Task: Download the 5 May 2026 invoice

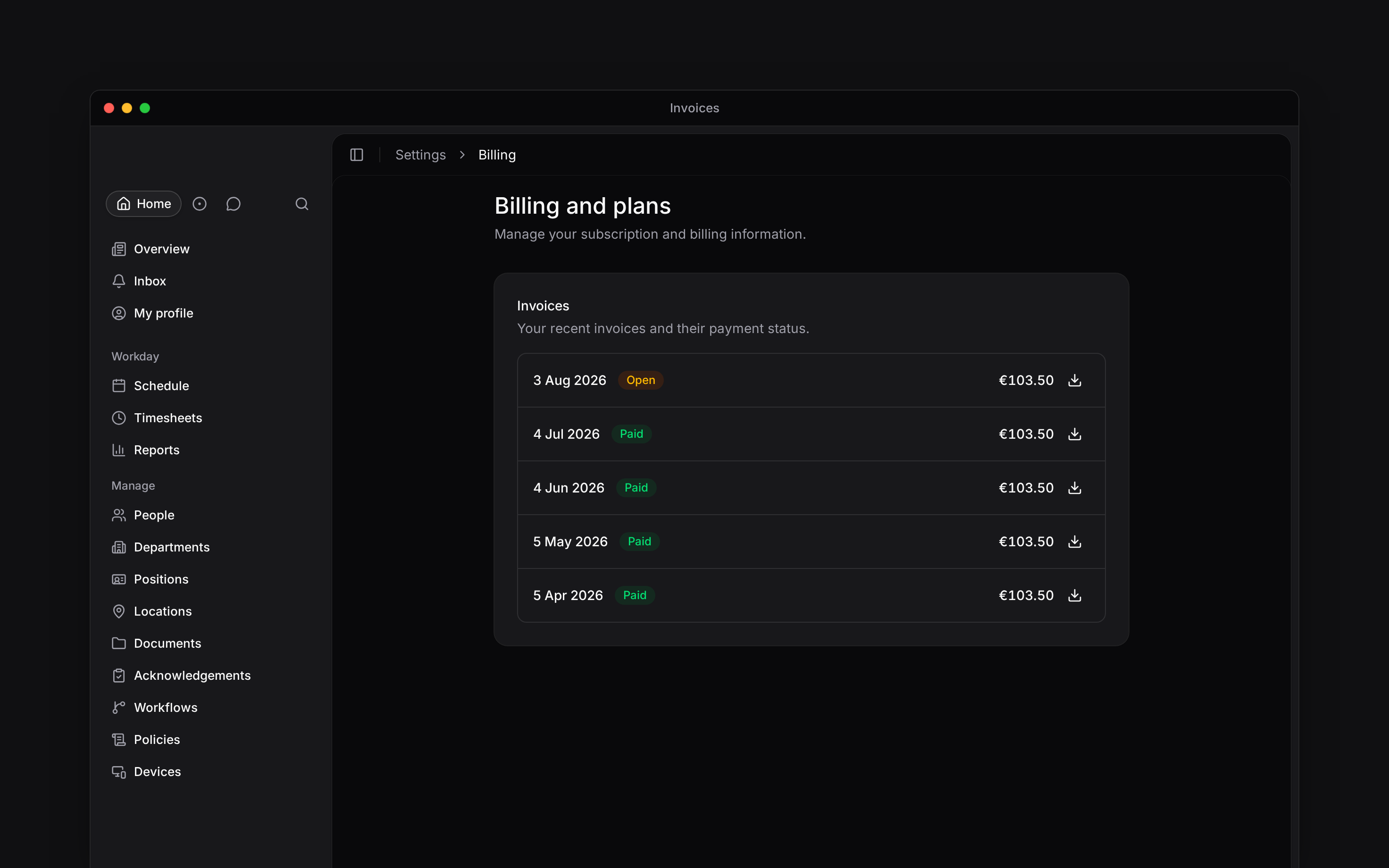Action: 1074,542
